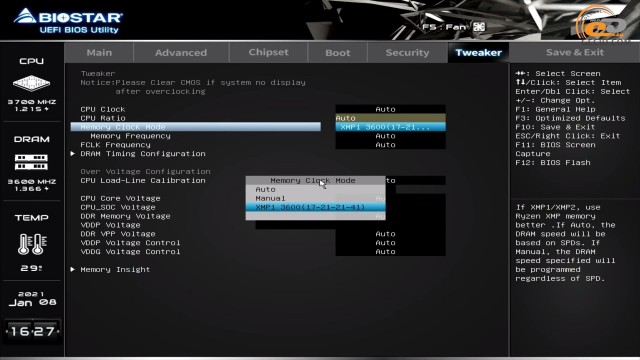The width and height of the screenshot is (640, 360).
Task: Click the thermometer TEMP icon
Action: (32, 244)
